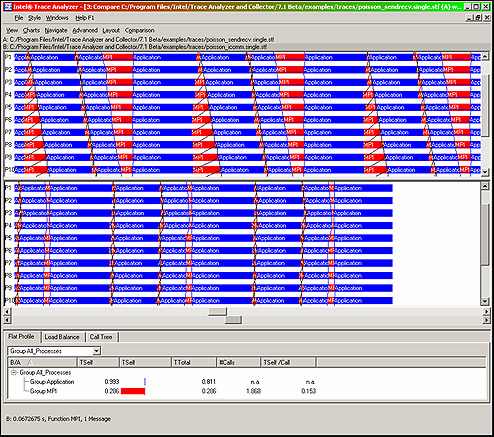Click trace B file path label
This screenshot has width=494, height=437.
(135, 47)
